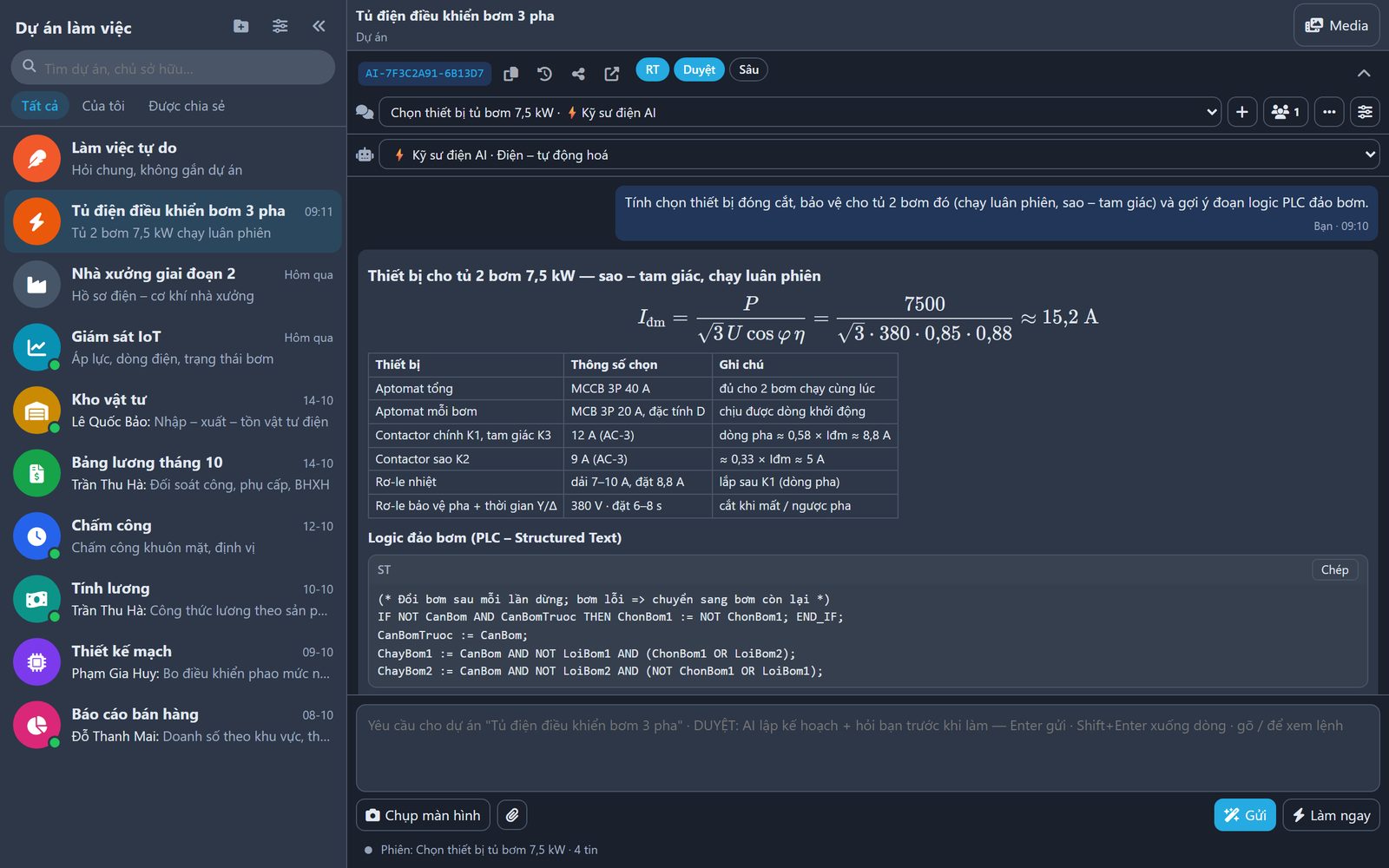1389x868 pixels.
Task: Open the members button showing 1
Action: tap(1286, 112)
